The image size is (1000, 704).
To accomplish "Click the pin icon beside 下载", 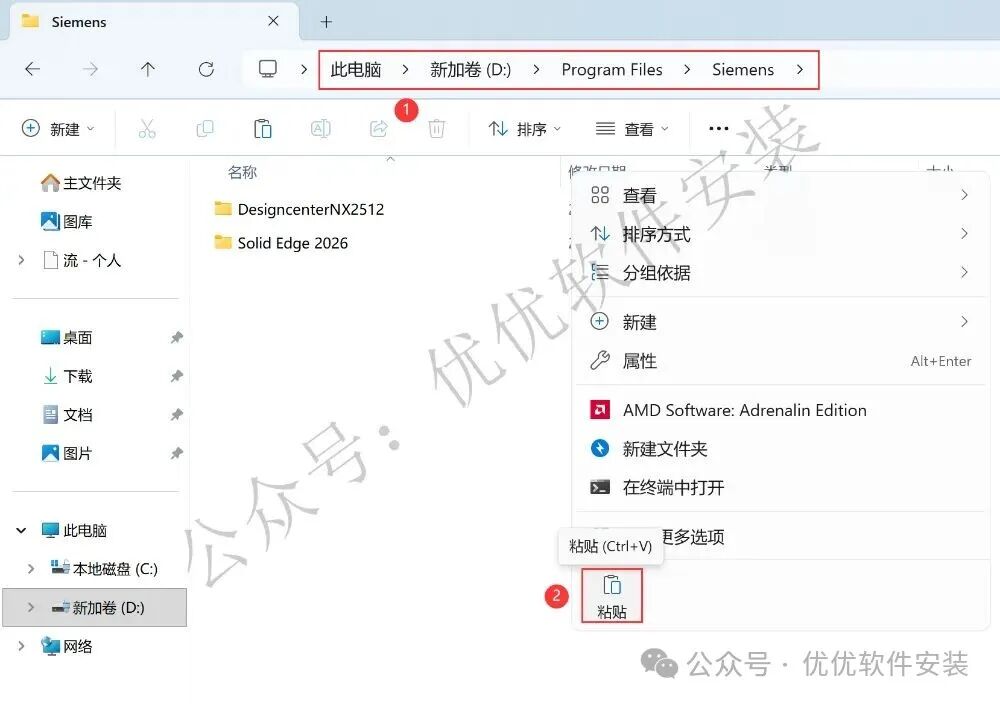I will [x=177, y=376].
